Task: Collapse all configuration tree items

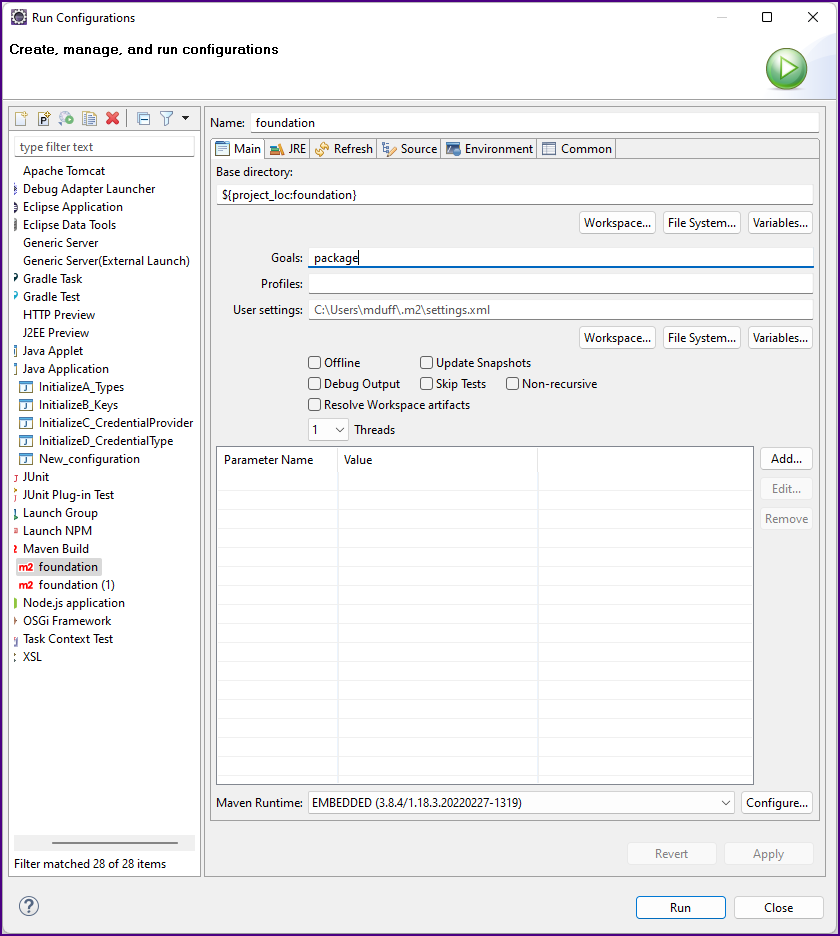Action: tap(143, 118)
